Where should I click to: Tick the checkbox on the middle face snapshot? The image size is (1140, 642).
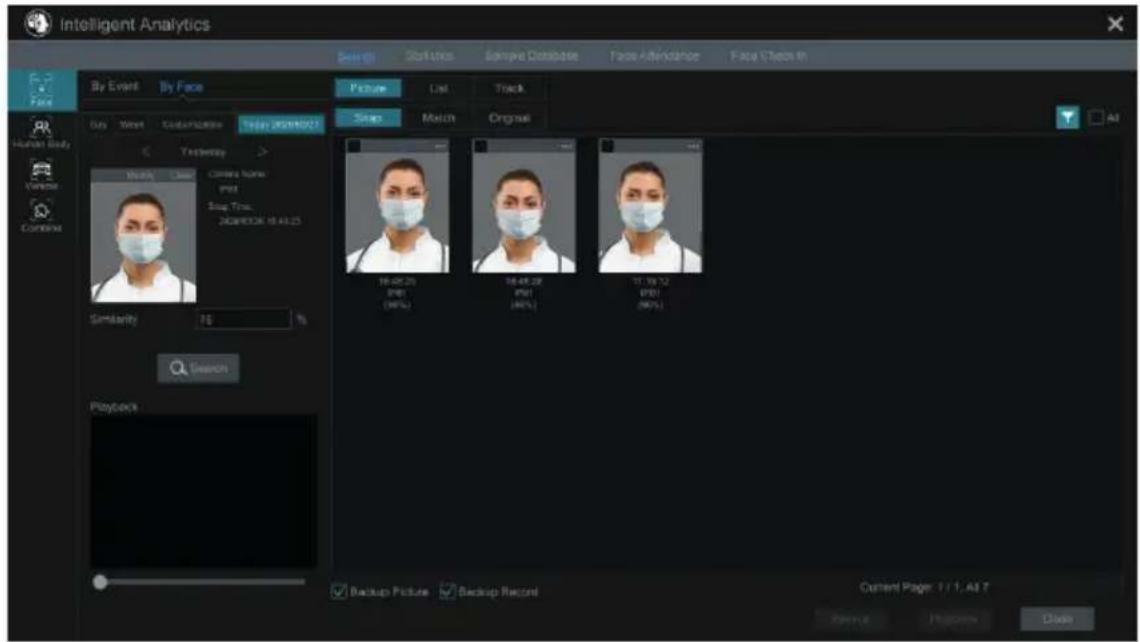tap(481, 146)
